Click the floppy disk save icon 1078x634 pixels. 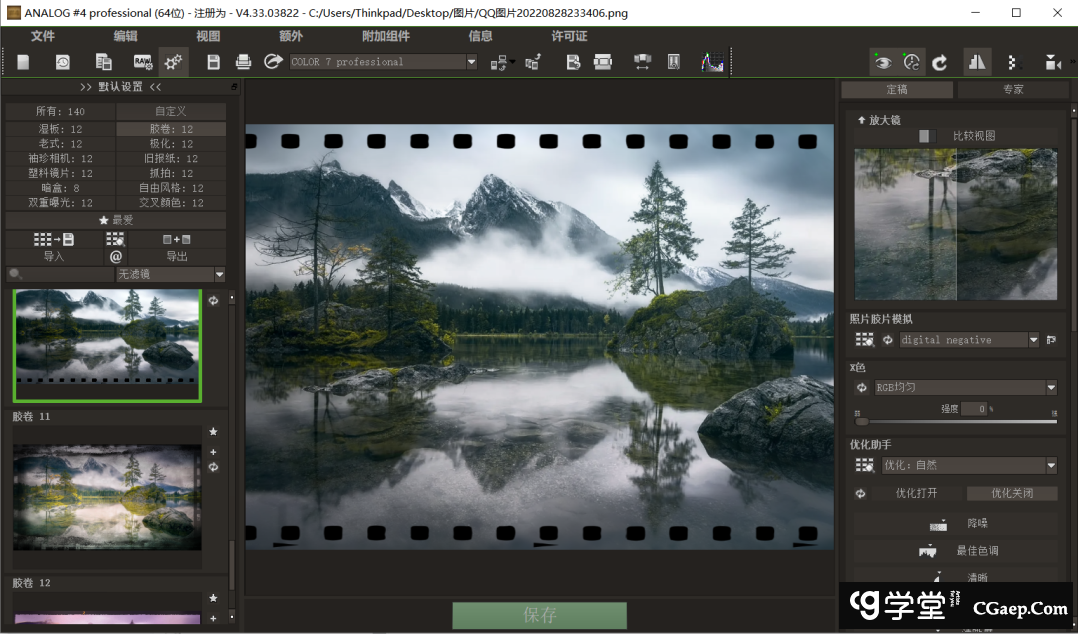[x=213, y=62]
